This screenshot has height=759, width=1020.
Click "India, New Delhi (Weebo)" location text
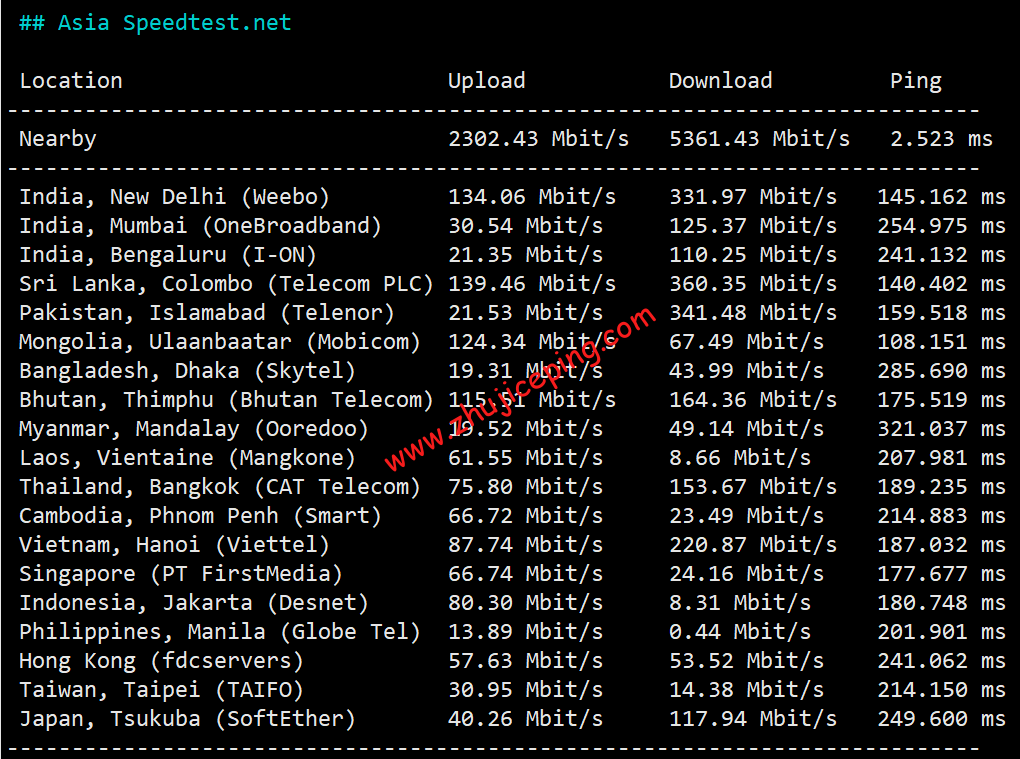(x=174, y=196)
